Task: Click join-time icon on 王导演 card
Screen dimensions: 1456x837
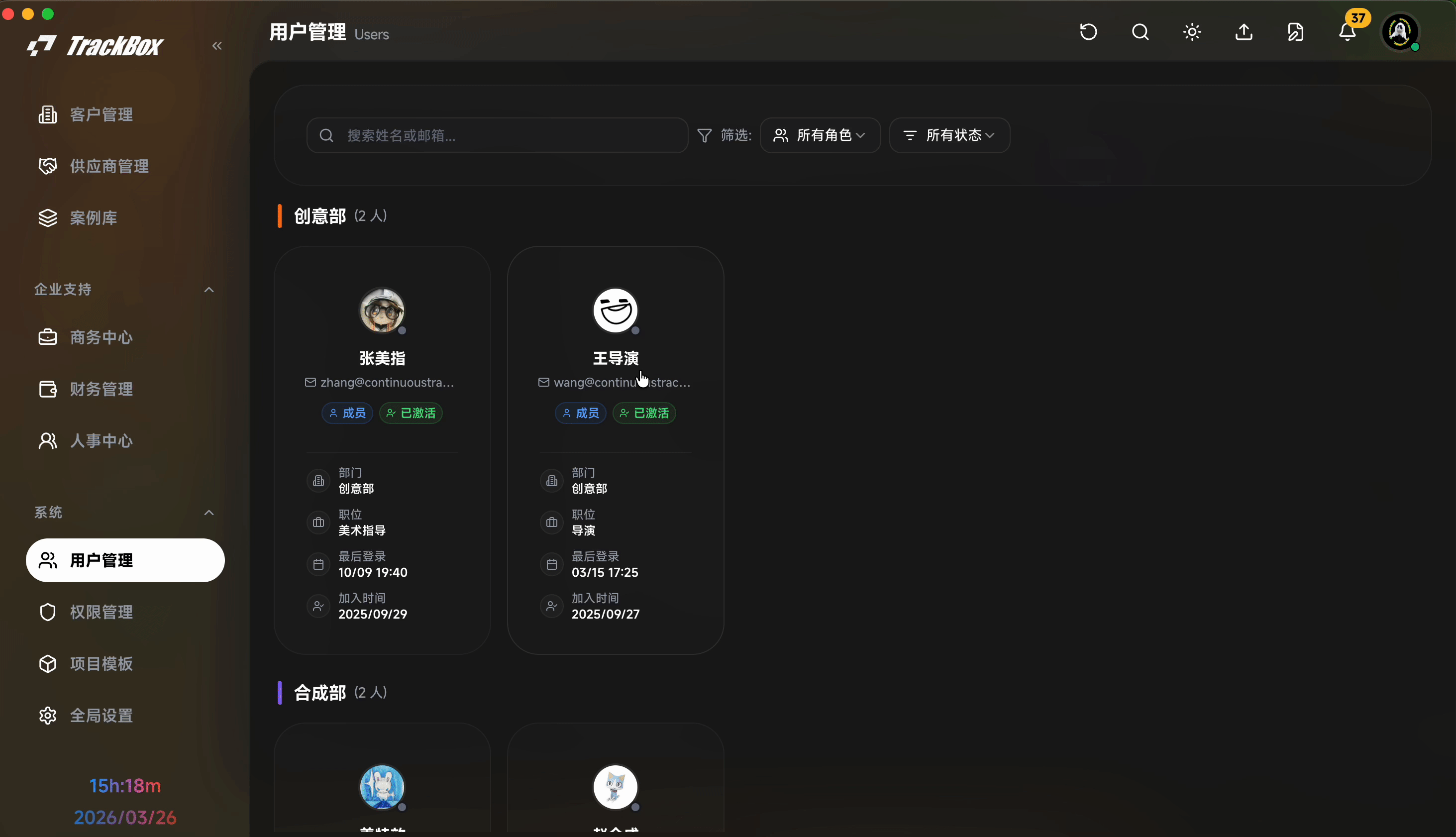Action: pyautogui.click(x=552, y=607)
